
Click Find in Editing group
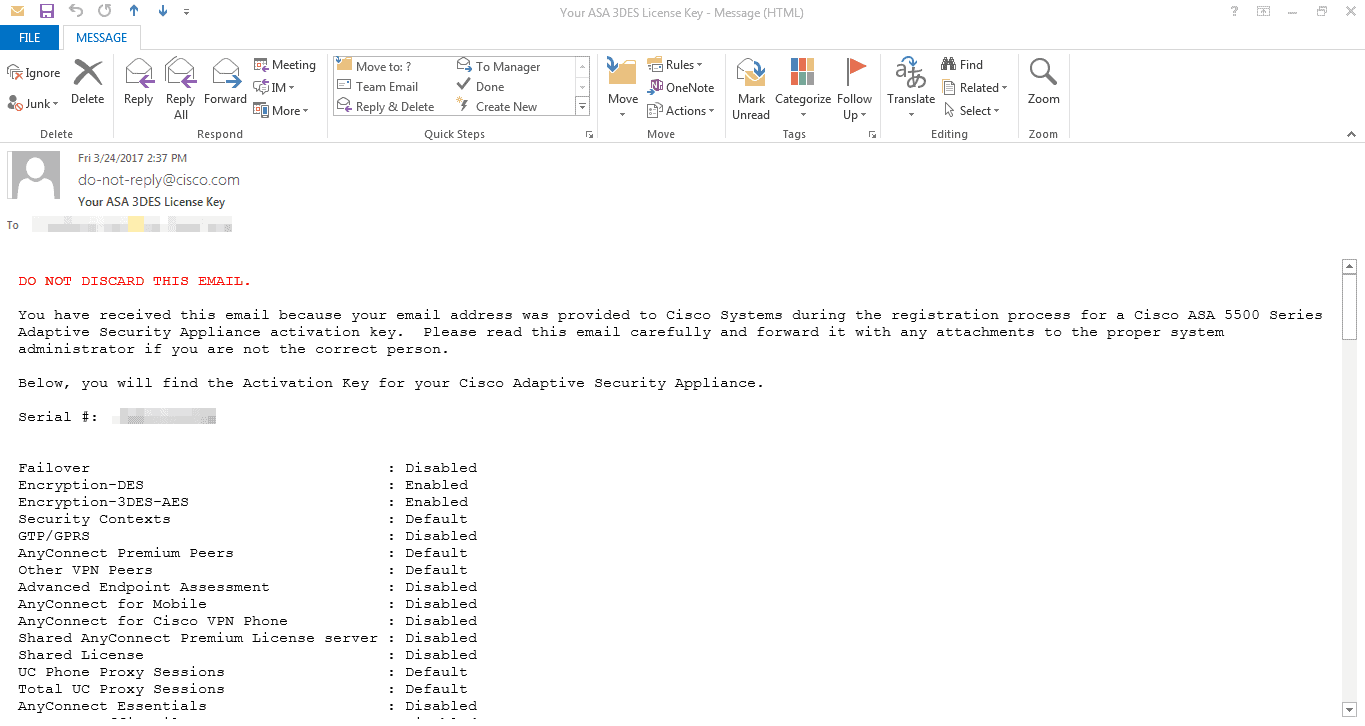[962, 65]
